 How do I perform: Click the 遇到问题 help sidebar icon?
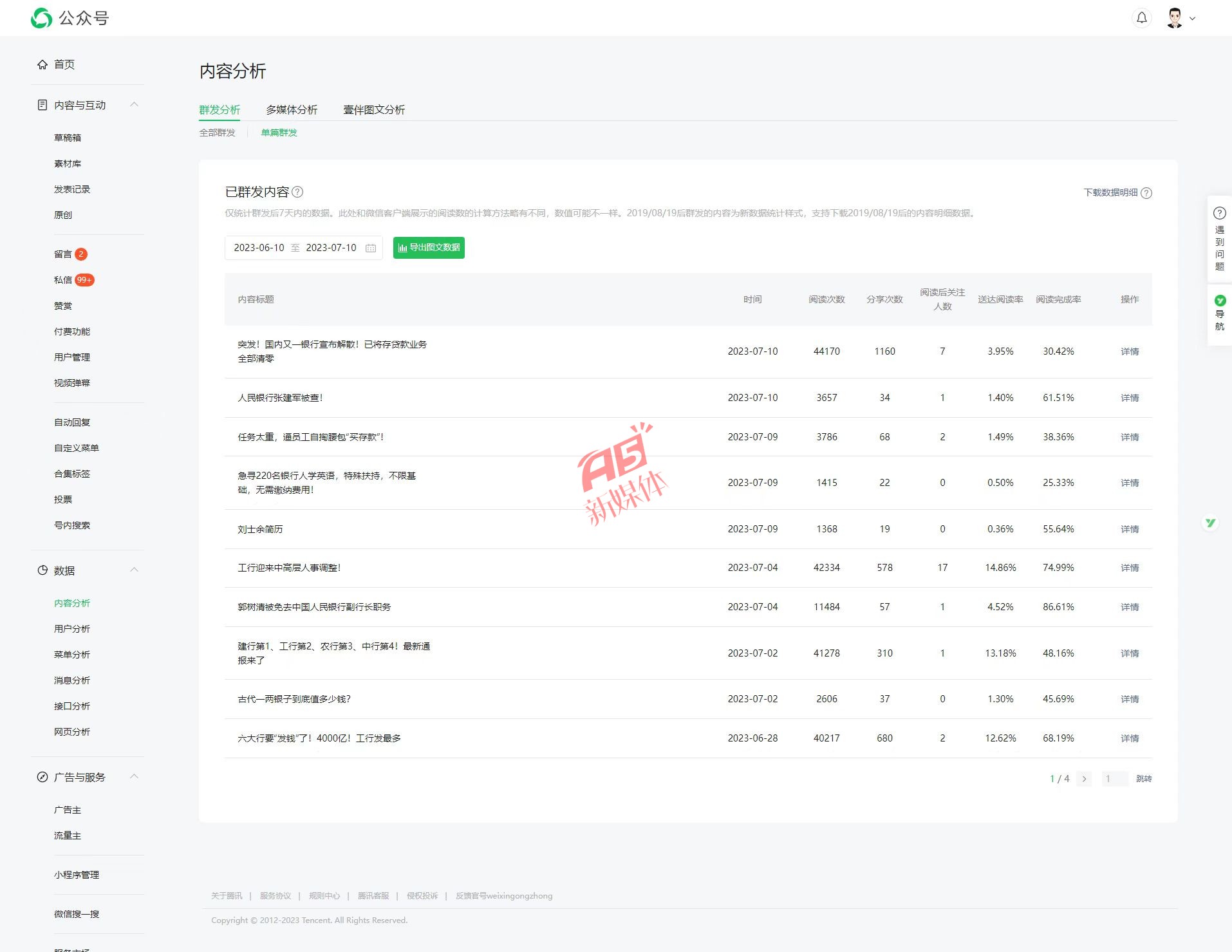tap(1219, 239)
